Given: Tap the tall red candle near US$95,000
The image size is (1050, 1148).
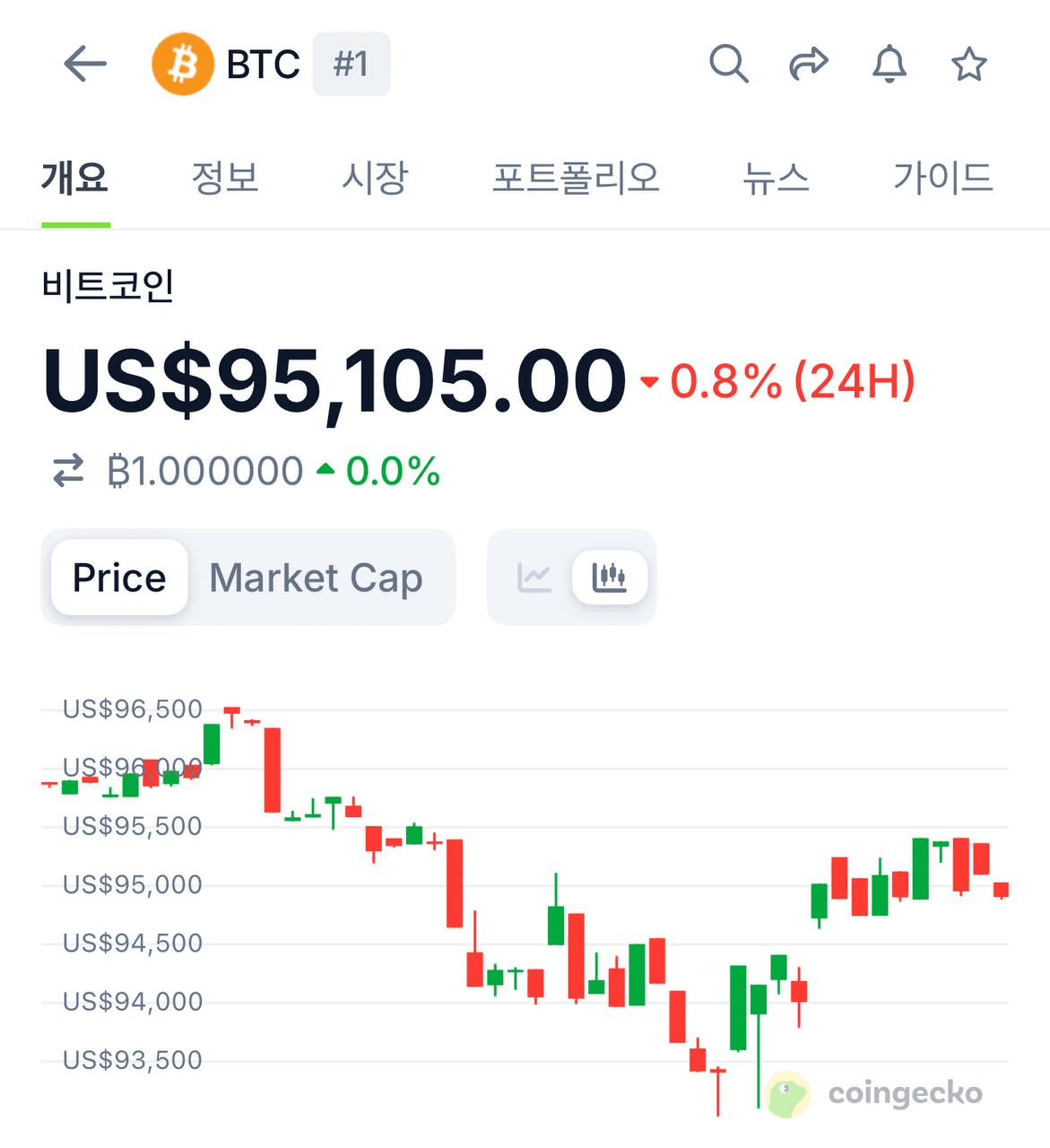Looking at the screenshot, I should point(455,883).
